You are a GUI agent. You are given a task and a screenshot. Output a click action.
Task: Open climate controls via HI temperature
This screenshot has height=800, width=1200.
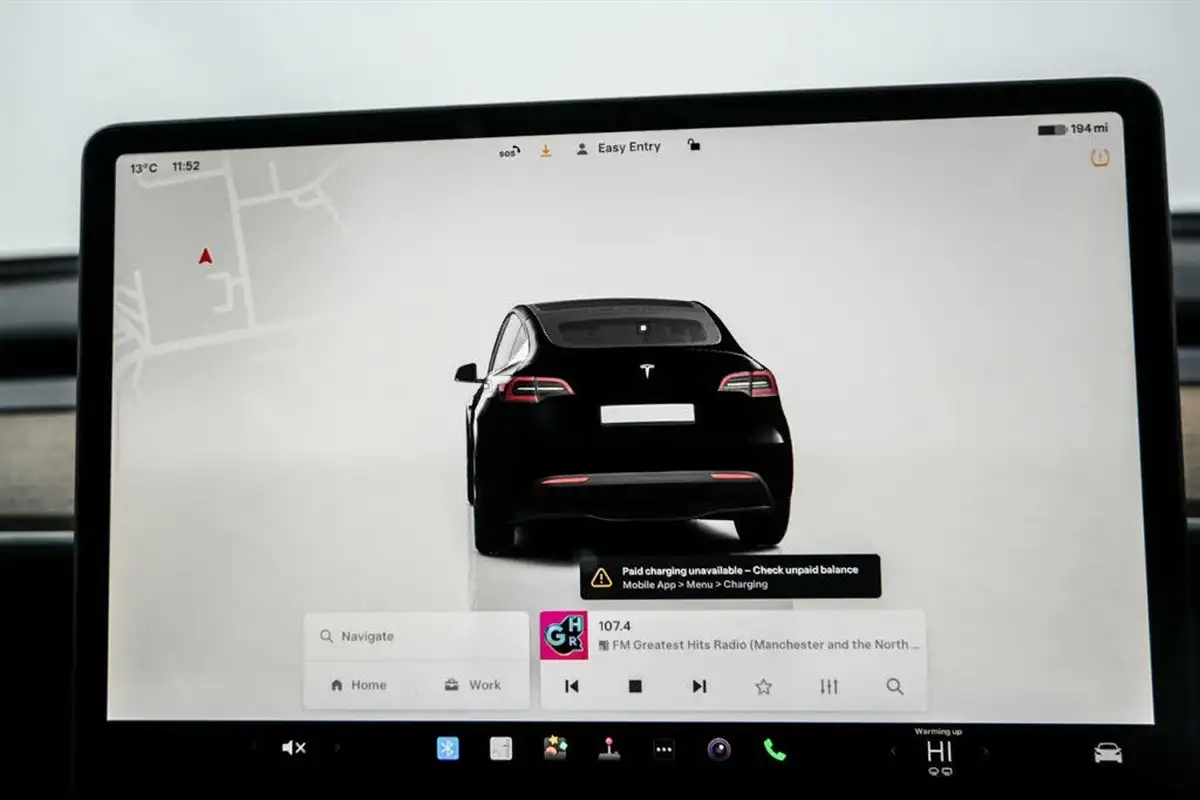(939, 751)
